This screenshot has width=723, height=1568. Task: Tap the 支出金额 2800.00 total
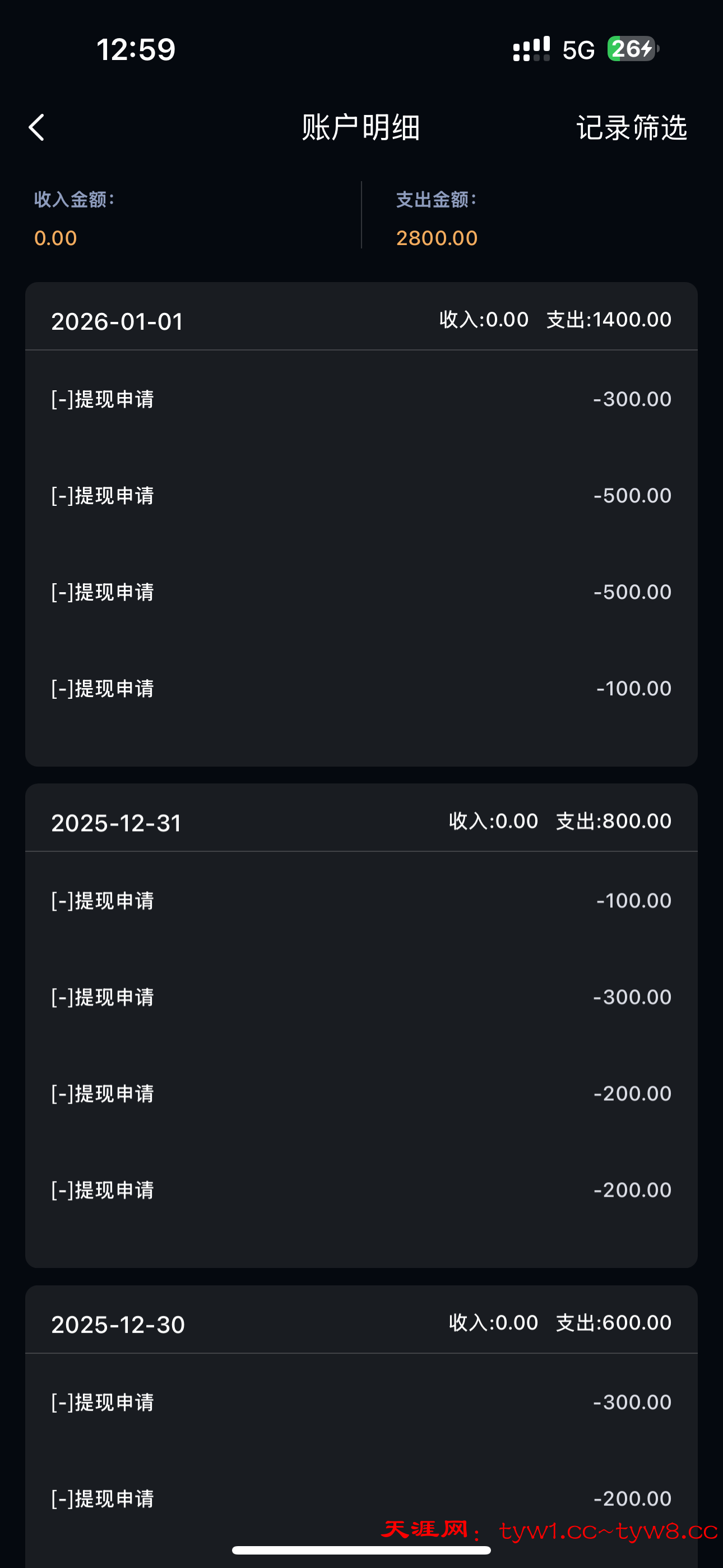click(437, 237)
